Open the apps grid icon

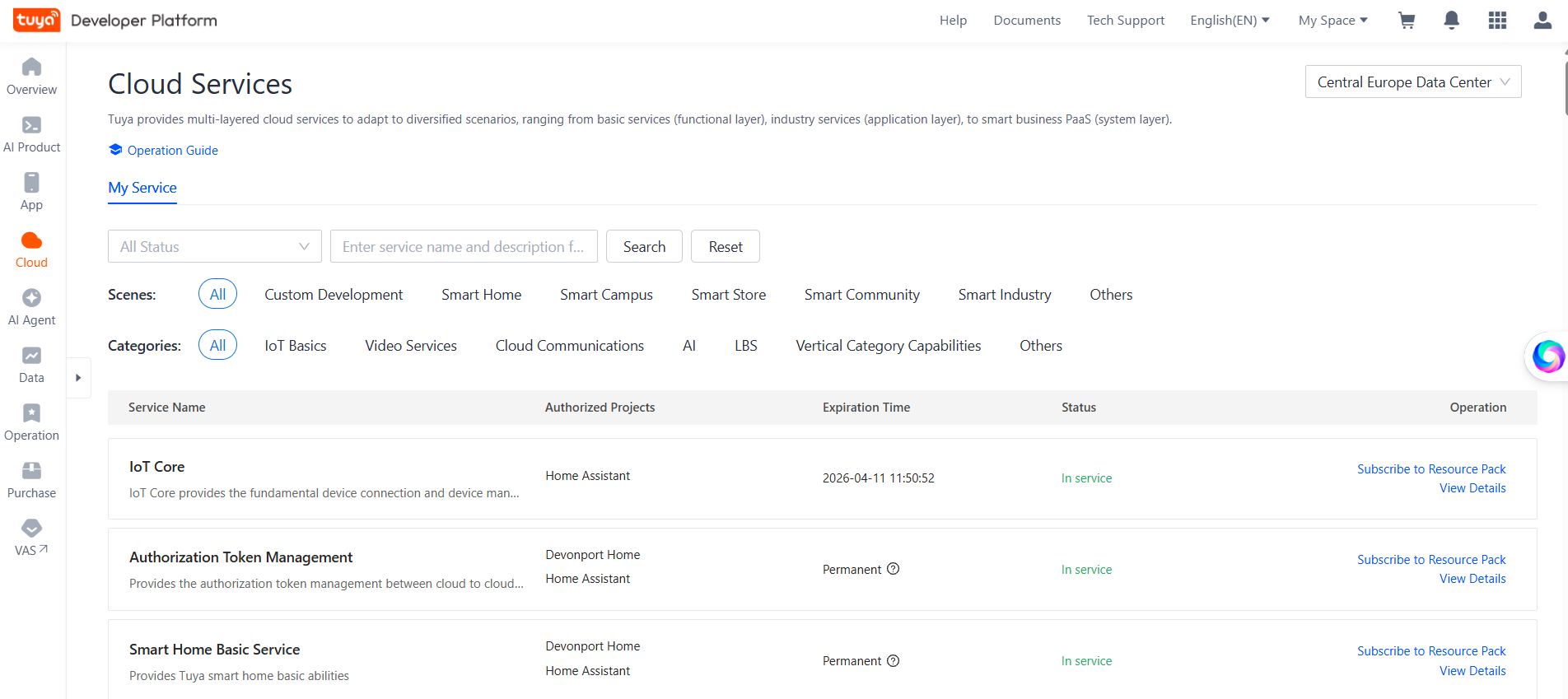click(x=1497, y=21)
